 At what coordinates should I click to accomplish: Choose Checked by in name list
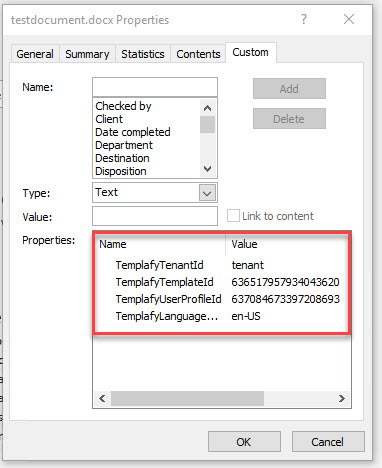(x=123, y=106)
